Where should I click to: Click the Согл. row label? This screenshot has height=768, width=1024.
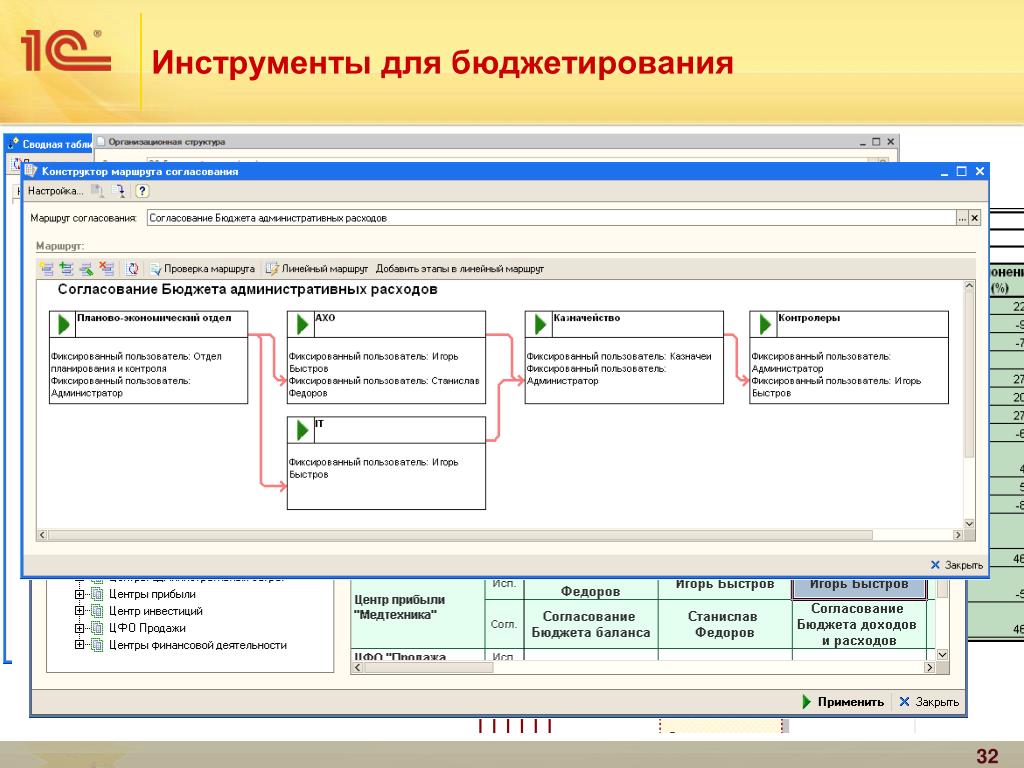(x=504, y=624)
